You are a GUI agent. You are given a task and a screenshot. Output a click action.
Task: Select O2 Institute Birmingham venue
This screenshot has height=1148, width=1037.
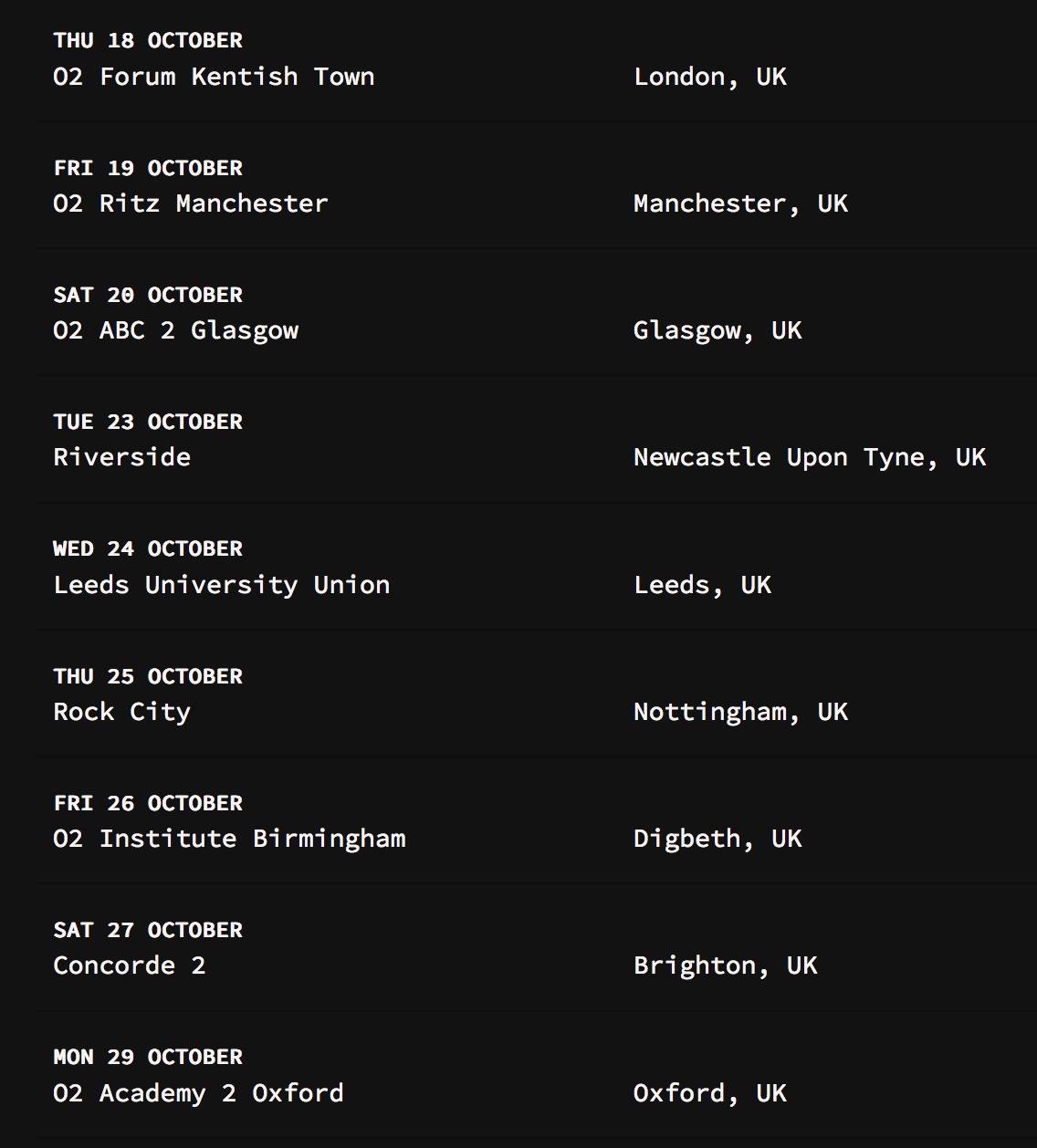[229, 839]
